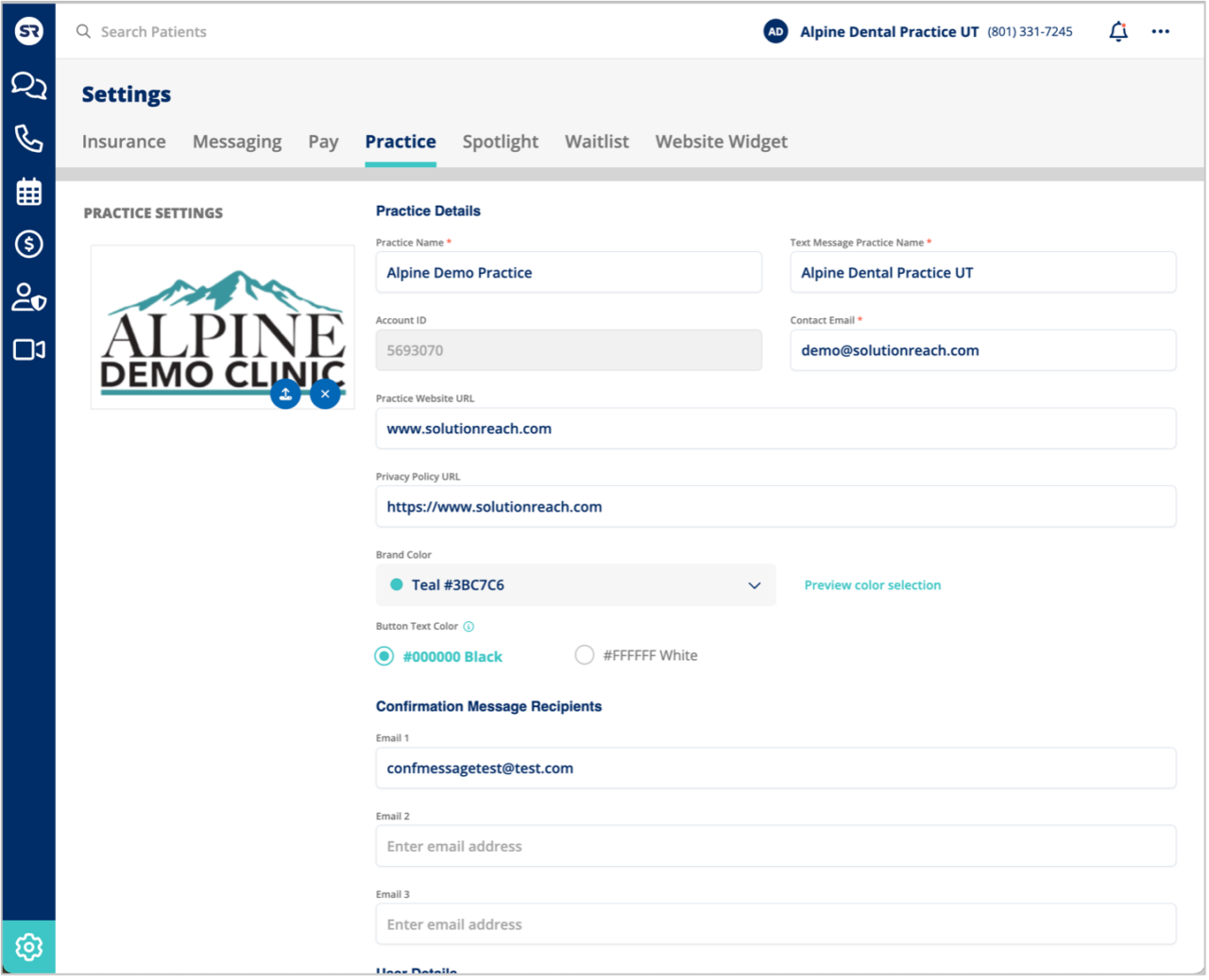Click the Practice Details heading
1209x980 pixels.
pyautogui.click(x=428, y=211)
